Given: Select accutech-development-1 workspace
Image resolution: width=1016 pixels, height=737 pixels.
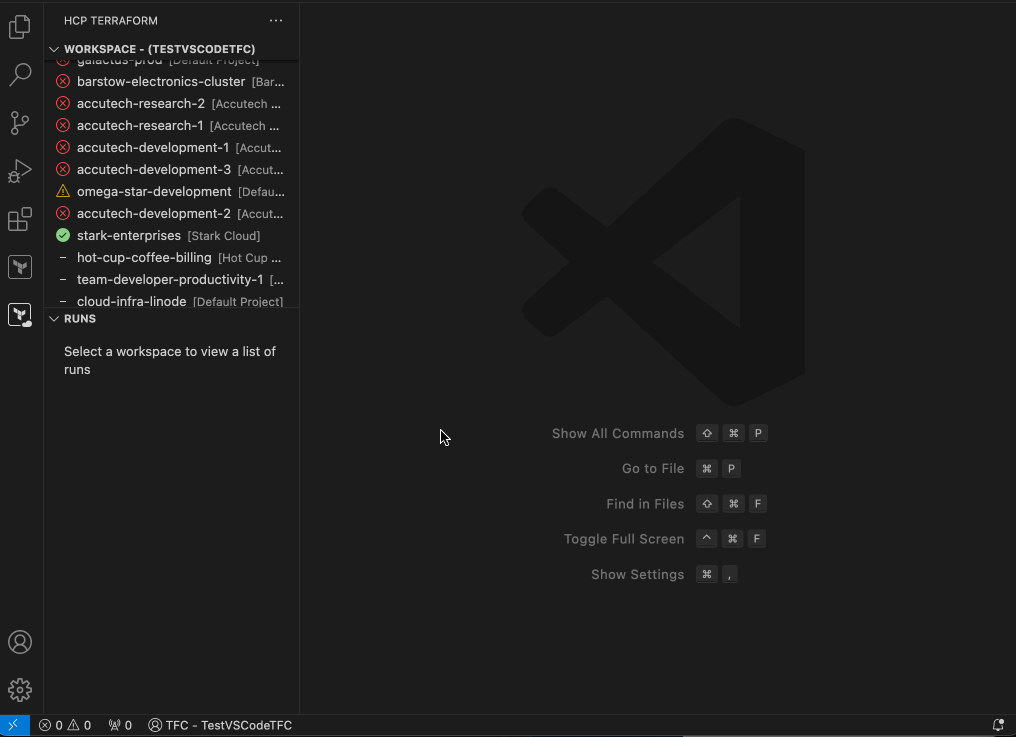Looking at the screenshot, I should 171,148.
